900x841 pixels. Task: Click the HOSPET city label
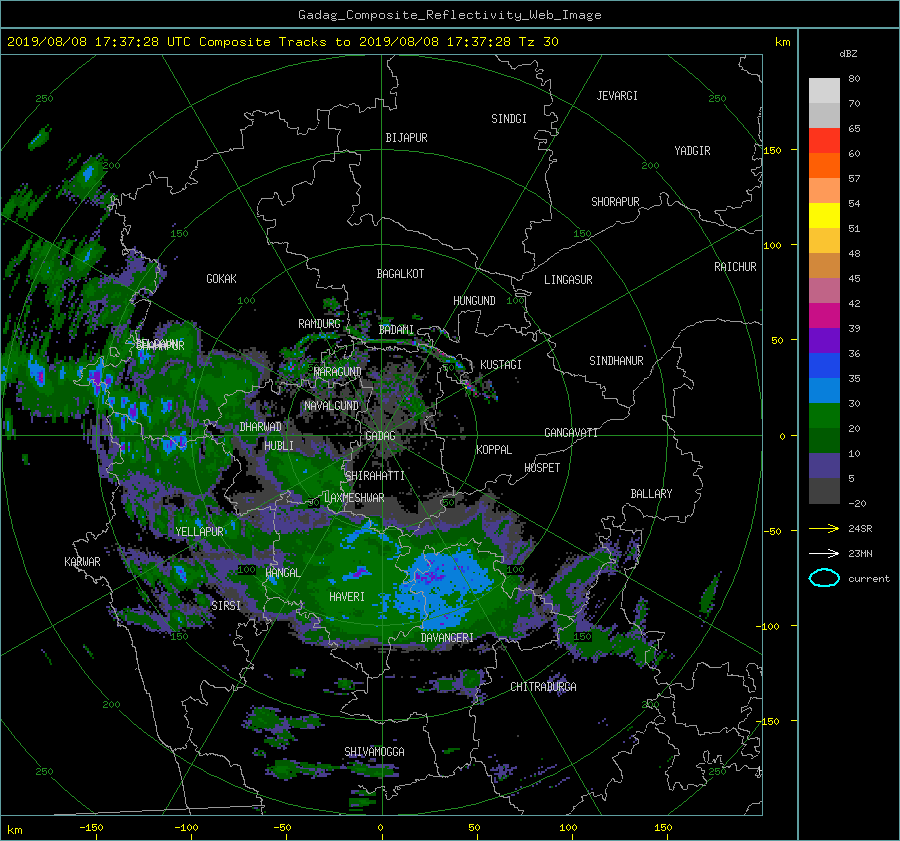542,468
